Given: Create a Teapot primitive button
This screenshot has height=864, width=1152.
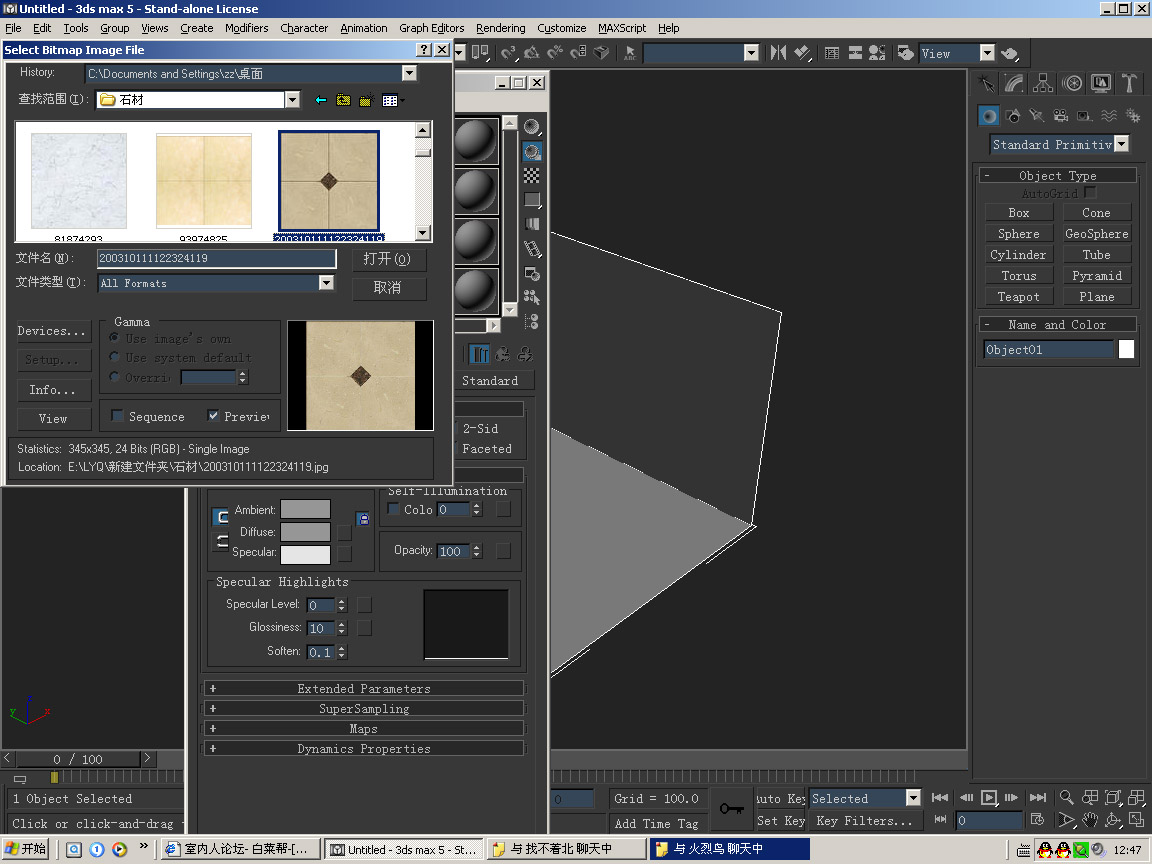Looking at the screenshot, I should [x=1018, y=297].
